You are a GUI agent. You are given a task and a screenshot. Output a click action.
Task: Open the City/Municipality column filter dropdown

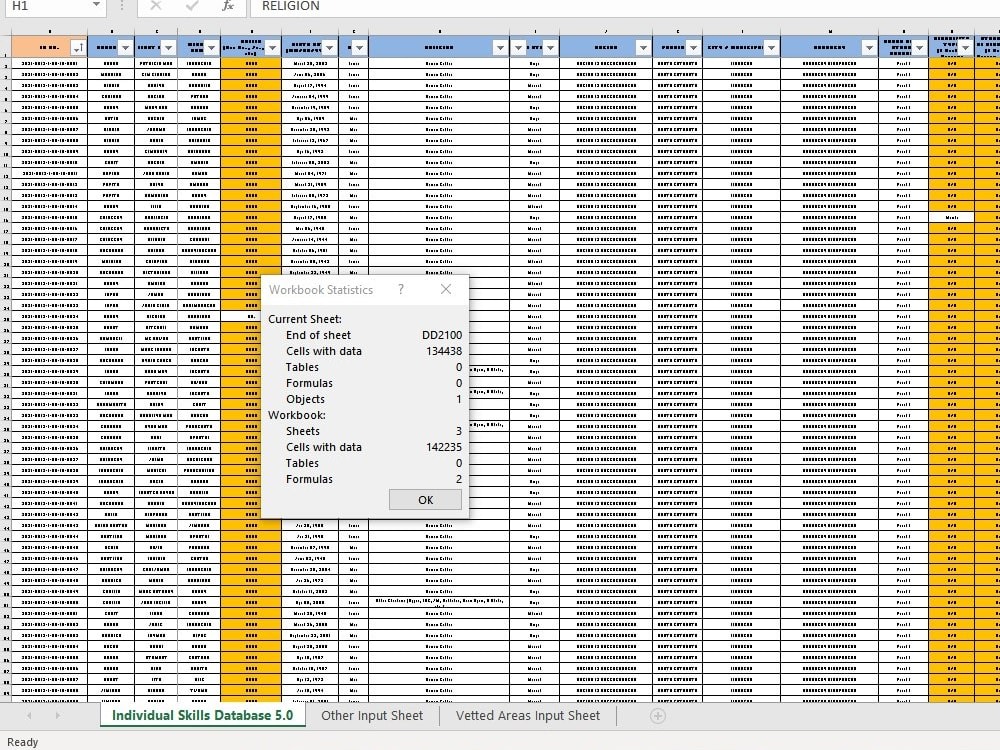click(x=770, y=47)
